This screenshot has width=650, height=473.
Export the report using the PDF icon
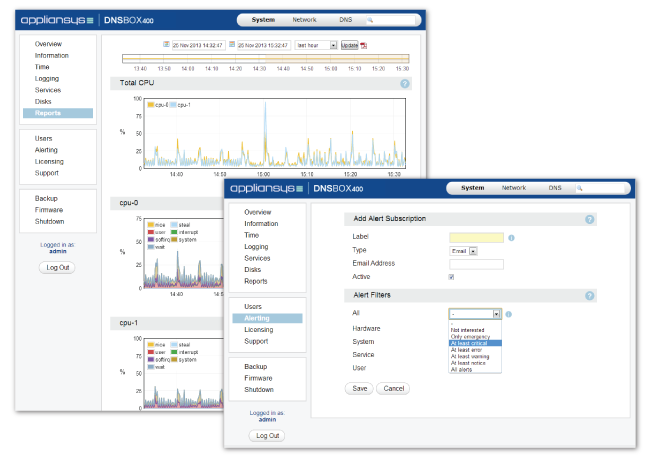364,46
